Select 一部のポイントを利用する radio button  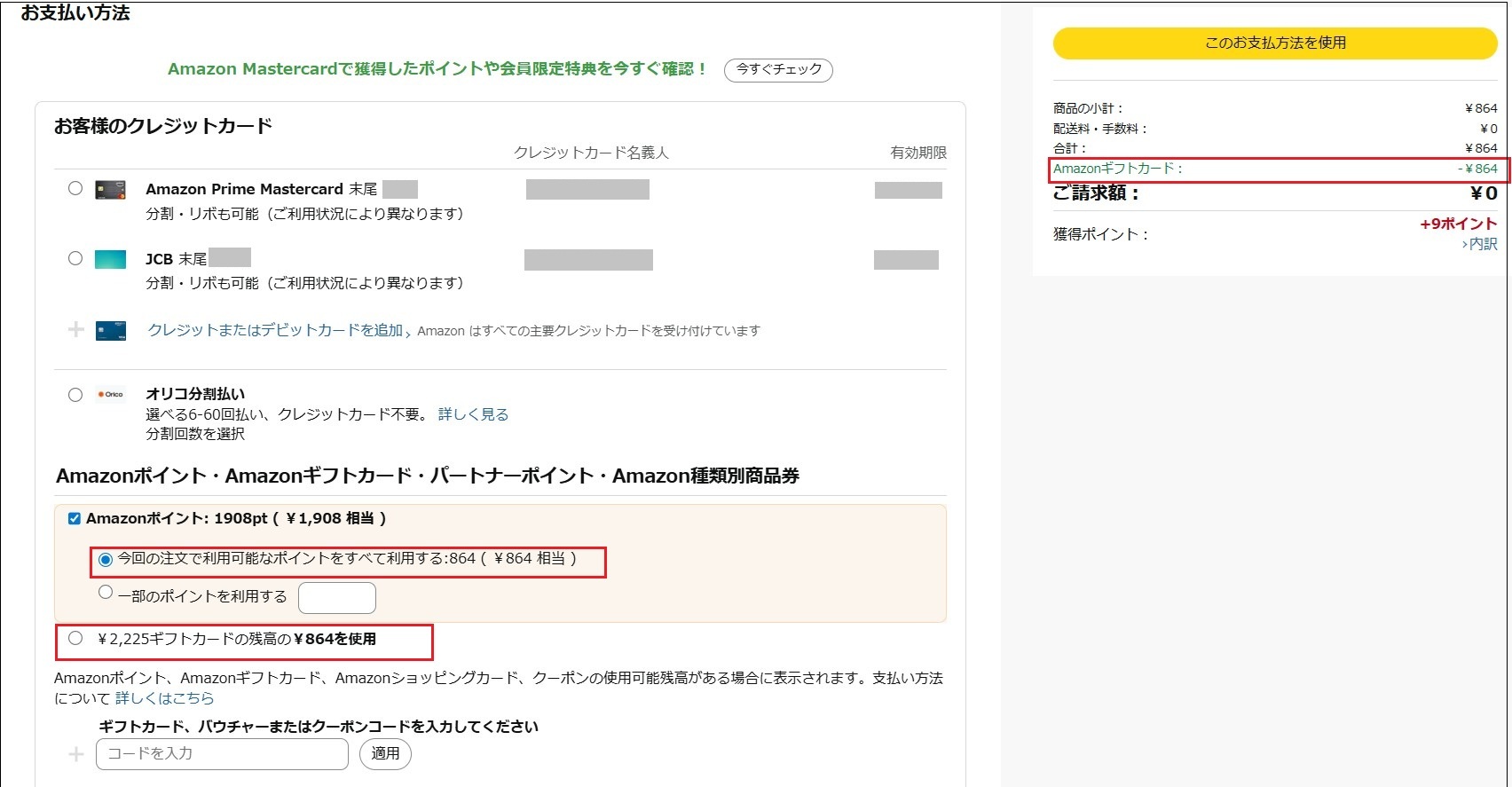106,593
